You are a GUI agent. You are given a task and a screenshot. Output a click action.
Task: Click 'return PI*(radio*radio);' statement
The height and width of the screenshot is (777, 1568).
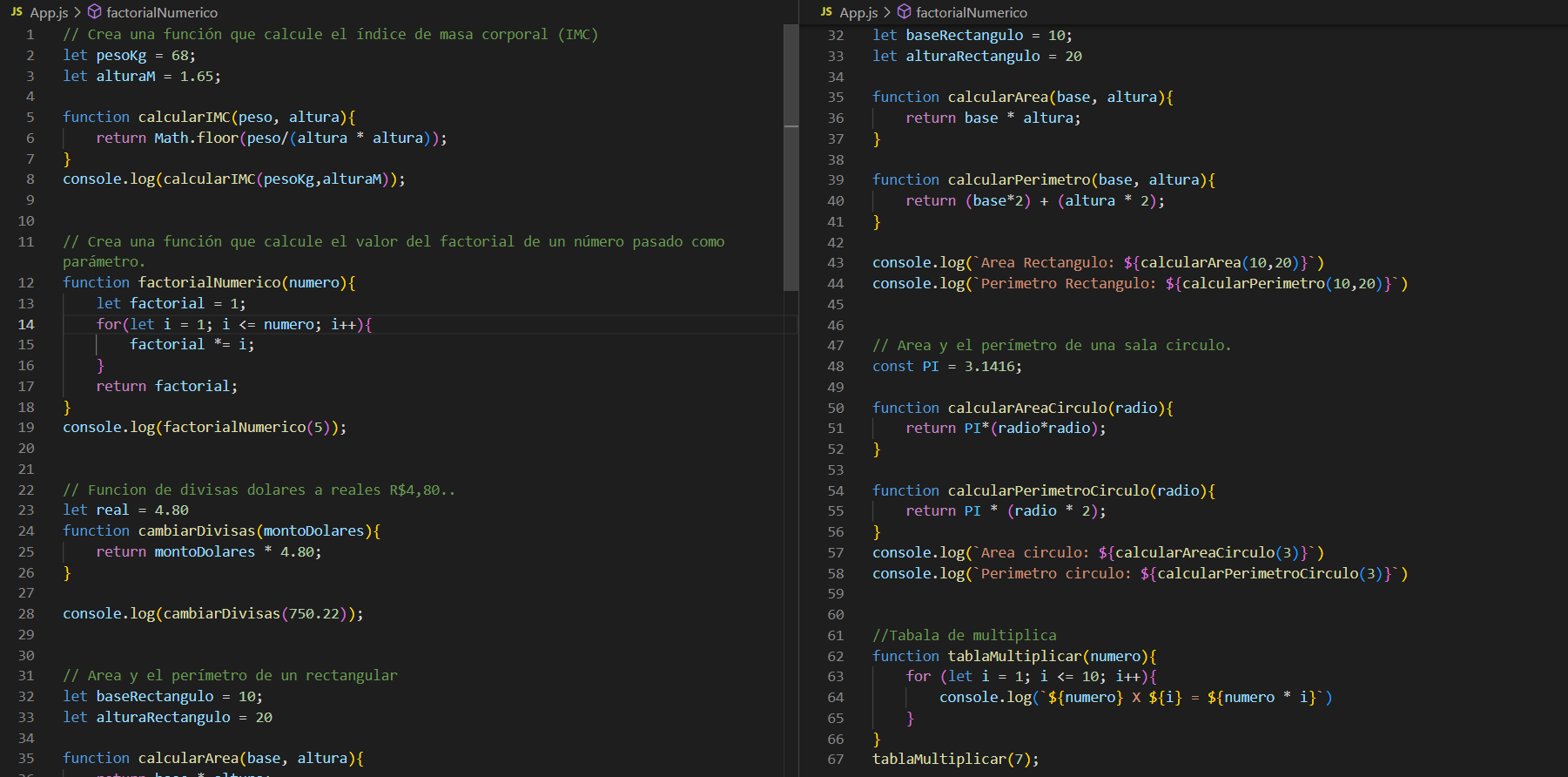coord(1006,429)
